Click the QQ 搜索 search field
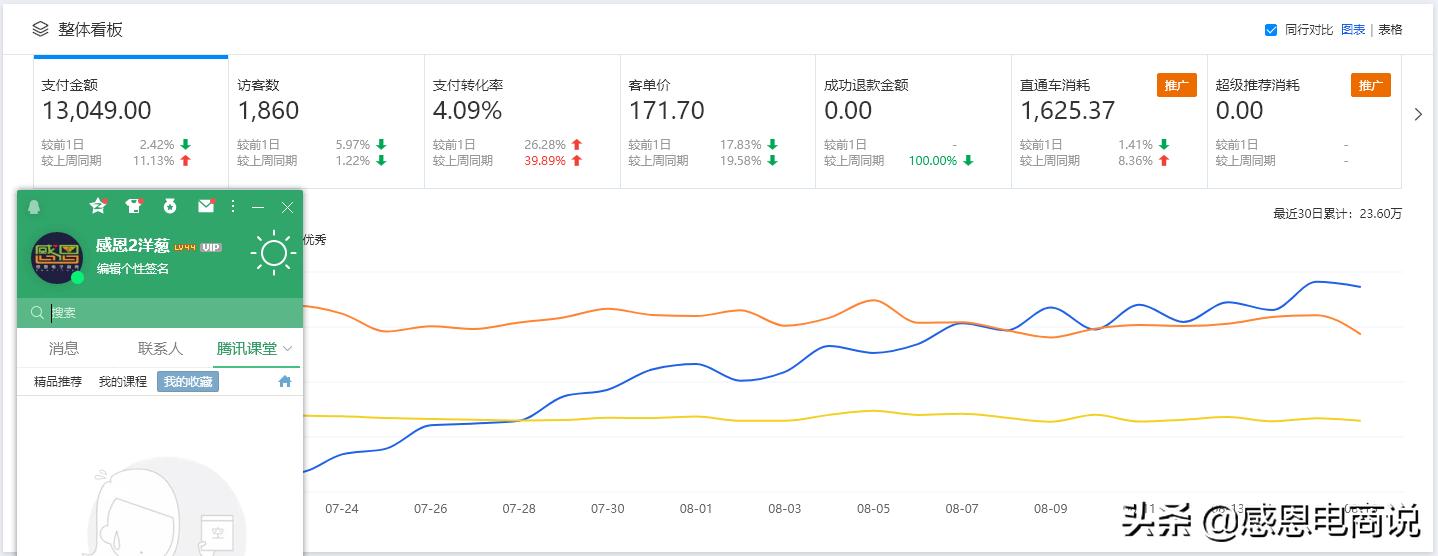Image resolution: width=1438 pixels, height=556 pixels. pyautogui.click(x=160, y=313)
